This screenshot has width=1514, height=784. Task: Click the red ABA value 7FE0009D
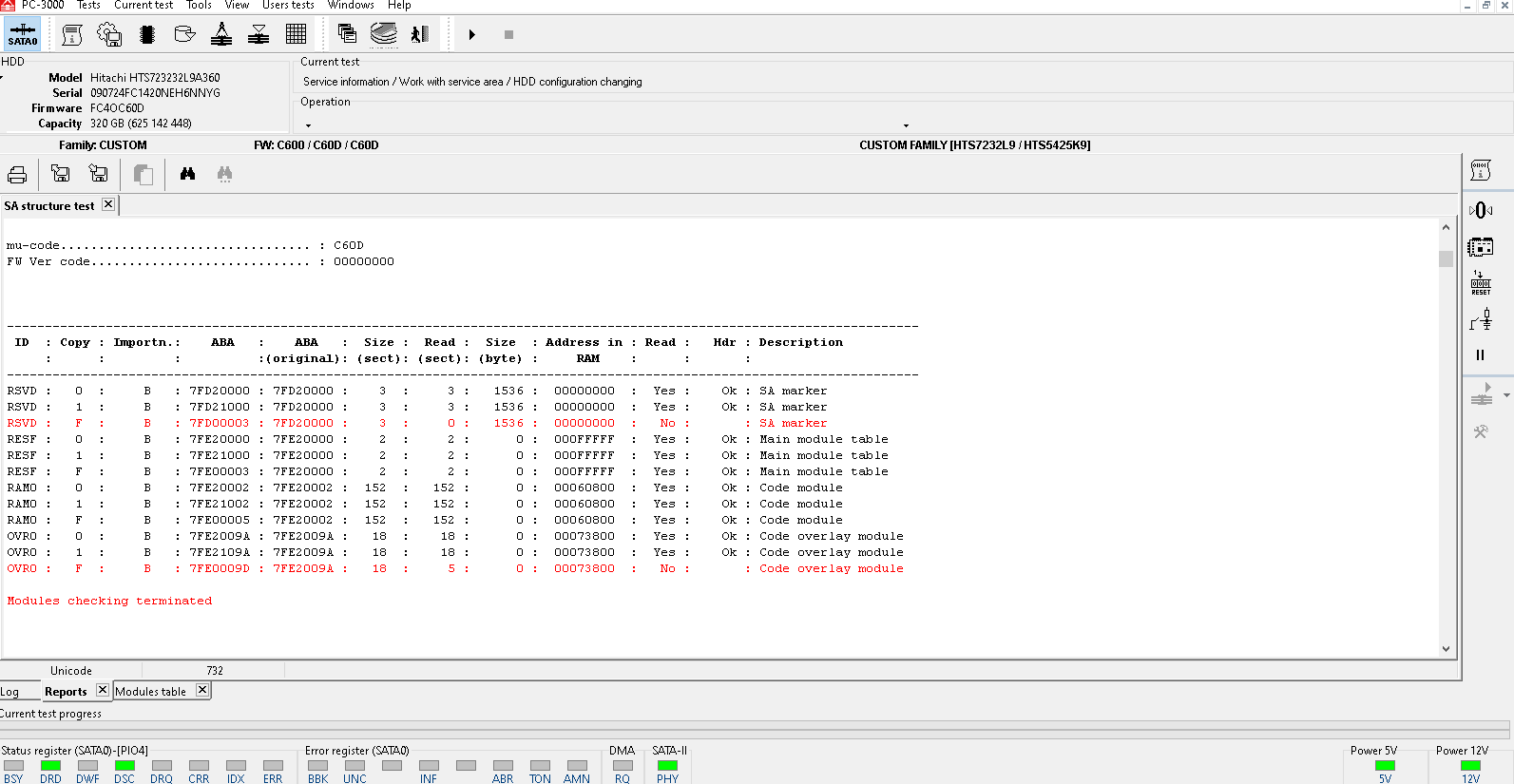tap(220, 568)
